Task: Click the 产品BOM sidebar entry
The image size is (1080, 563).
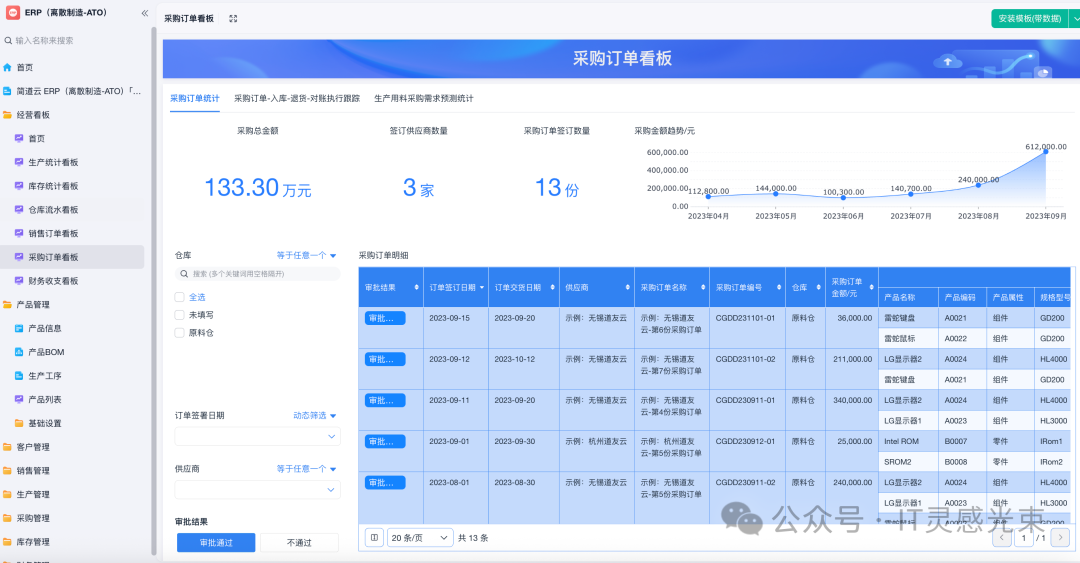Action: (44, 352)
